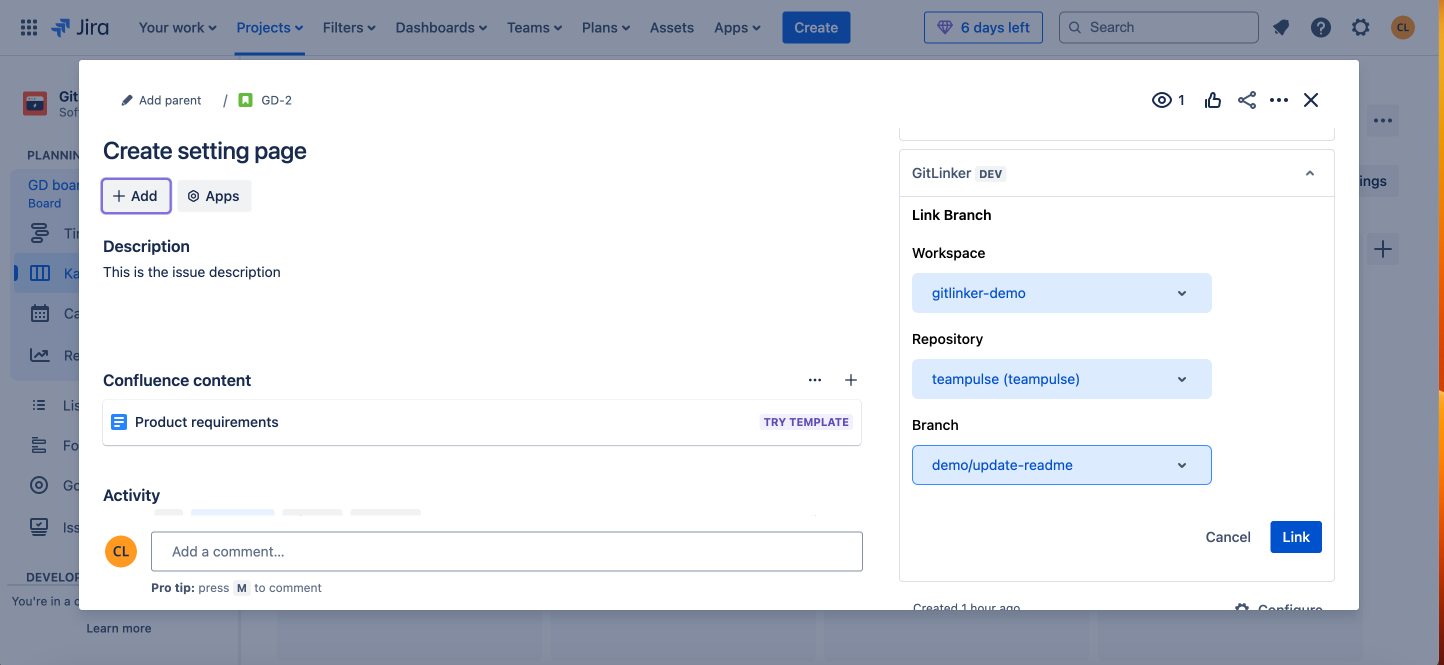Open the help question mark icon
The width and height of the screenshot is (1444, 665).
(x=1321, y=27)
